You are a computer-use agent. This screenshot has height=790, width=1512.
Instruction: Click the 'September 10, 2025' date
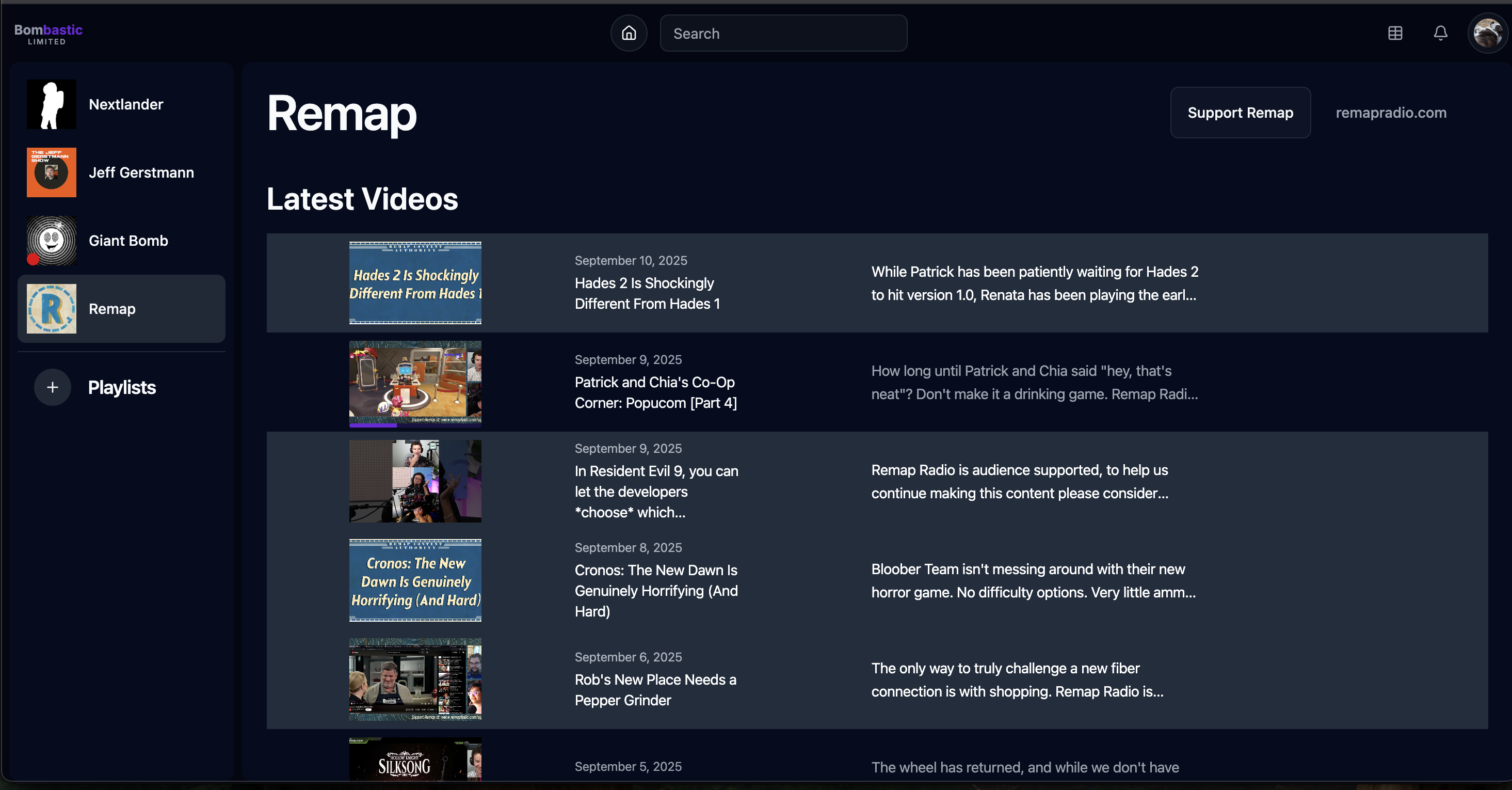point(631,260)
